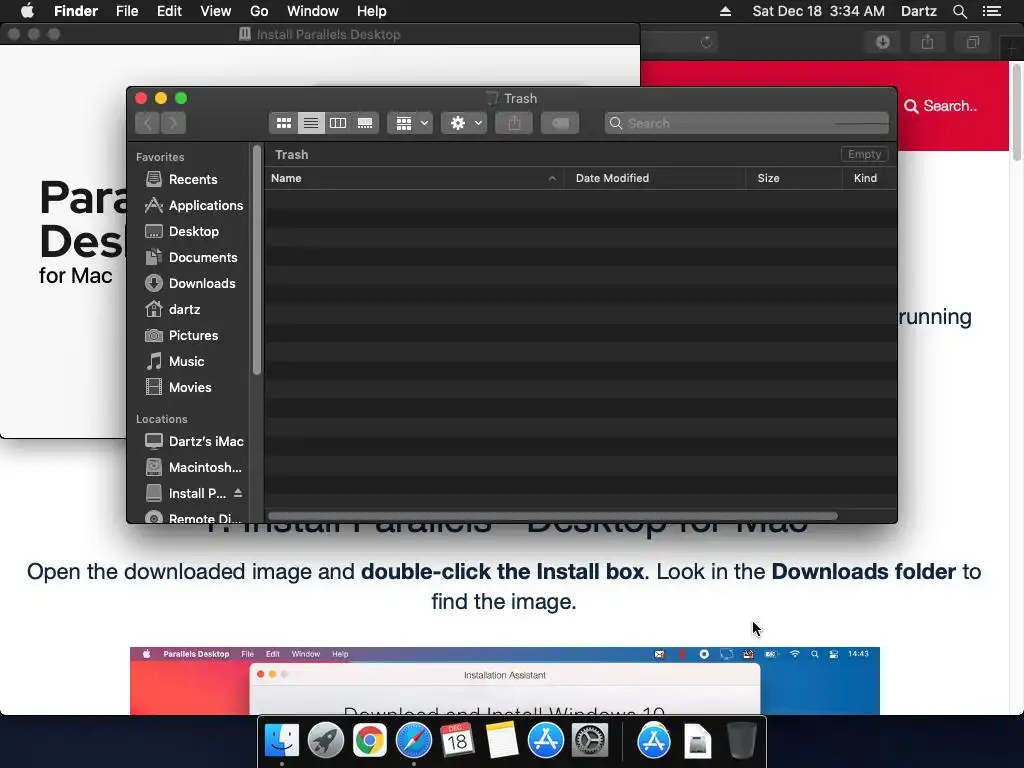Open Launchpad from the Dock
The width and height of the screenshot is (1024, 768).
click(325, 741)
